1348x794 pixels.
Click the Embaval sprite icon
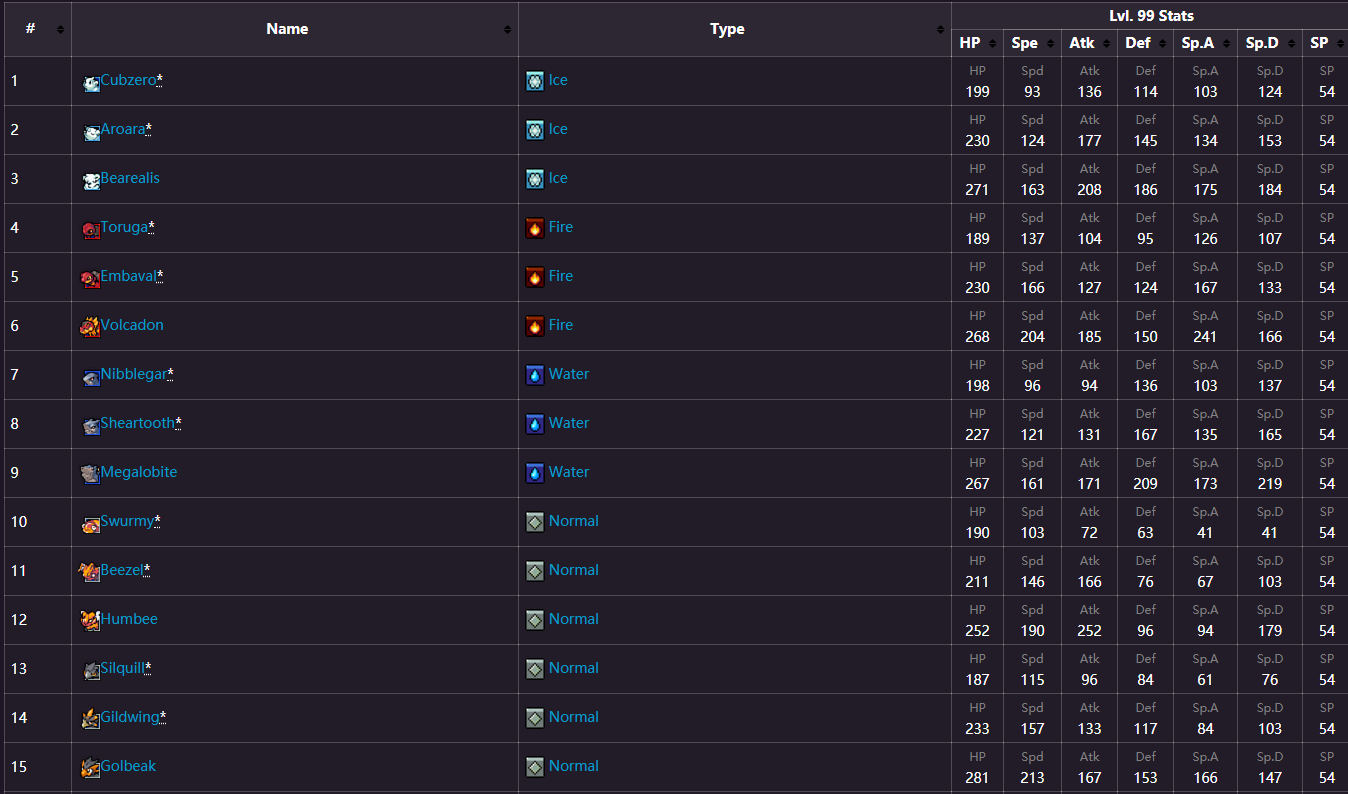[x=90, y=278]
